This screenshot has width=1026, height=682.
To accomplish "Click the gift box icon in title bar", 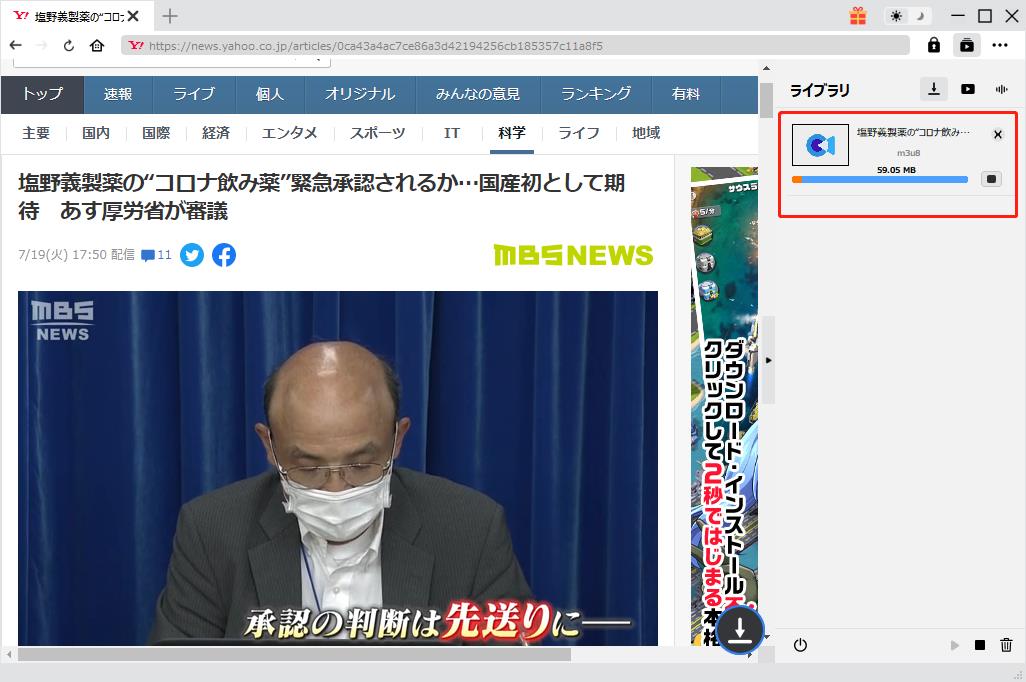I will pos(858,16).
